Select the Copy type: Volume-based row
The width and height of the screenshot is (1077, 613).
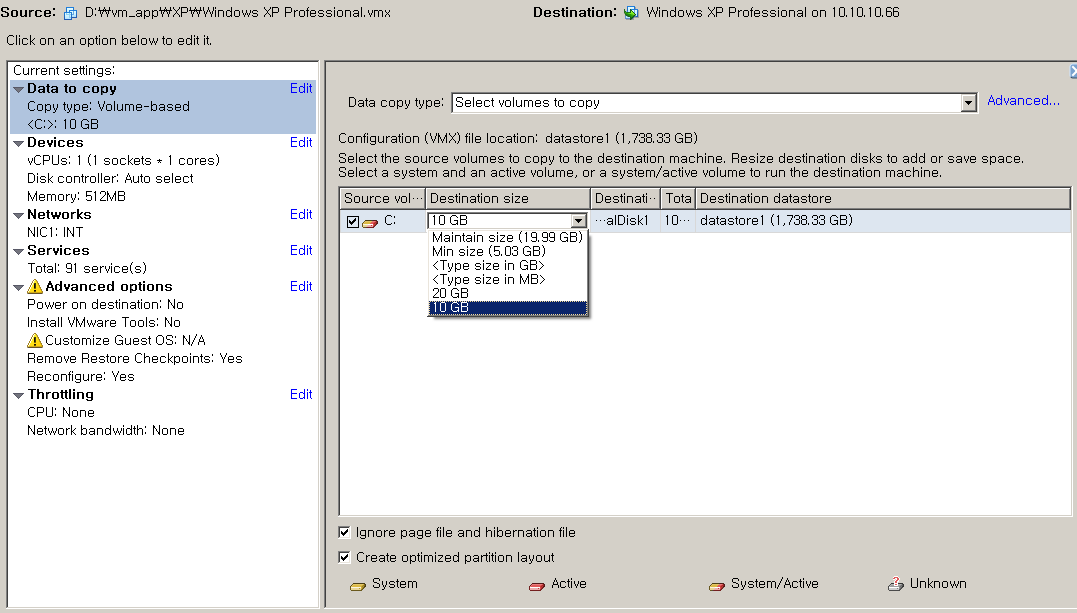(109, 107)
